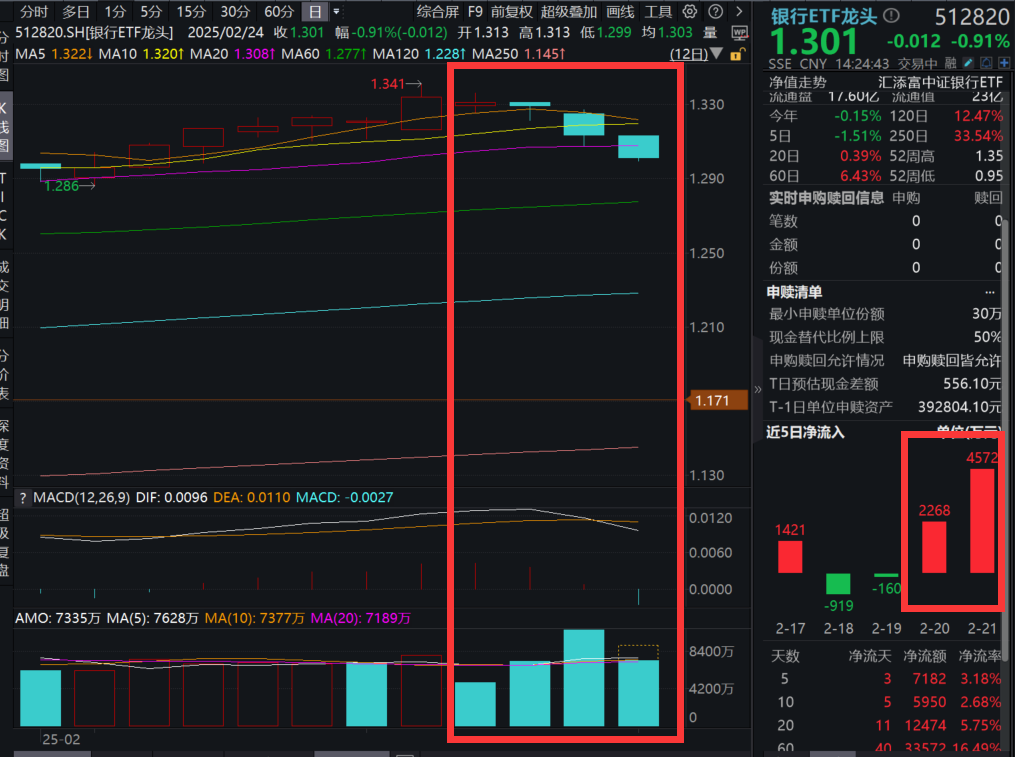Switch to 分时 intraday view
This screenshot has height=757, width=1015.
click(x=34, y=12)
